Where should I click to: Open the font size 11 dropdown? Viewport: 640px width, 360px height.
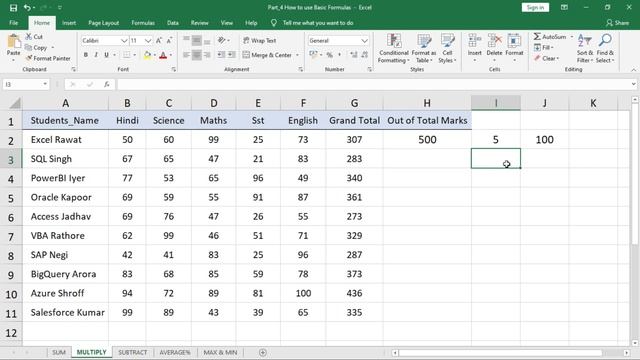pyautogui.click(x=148, y=40)
